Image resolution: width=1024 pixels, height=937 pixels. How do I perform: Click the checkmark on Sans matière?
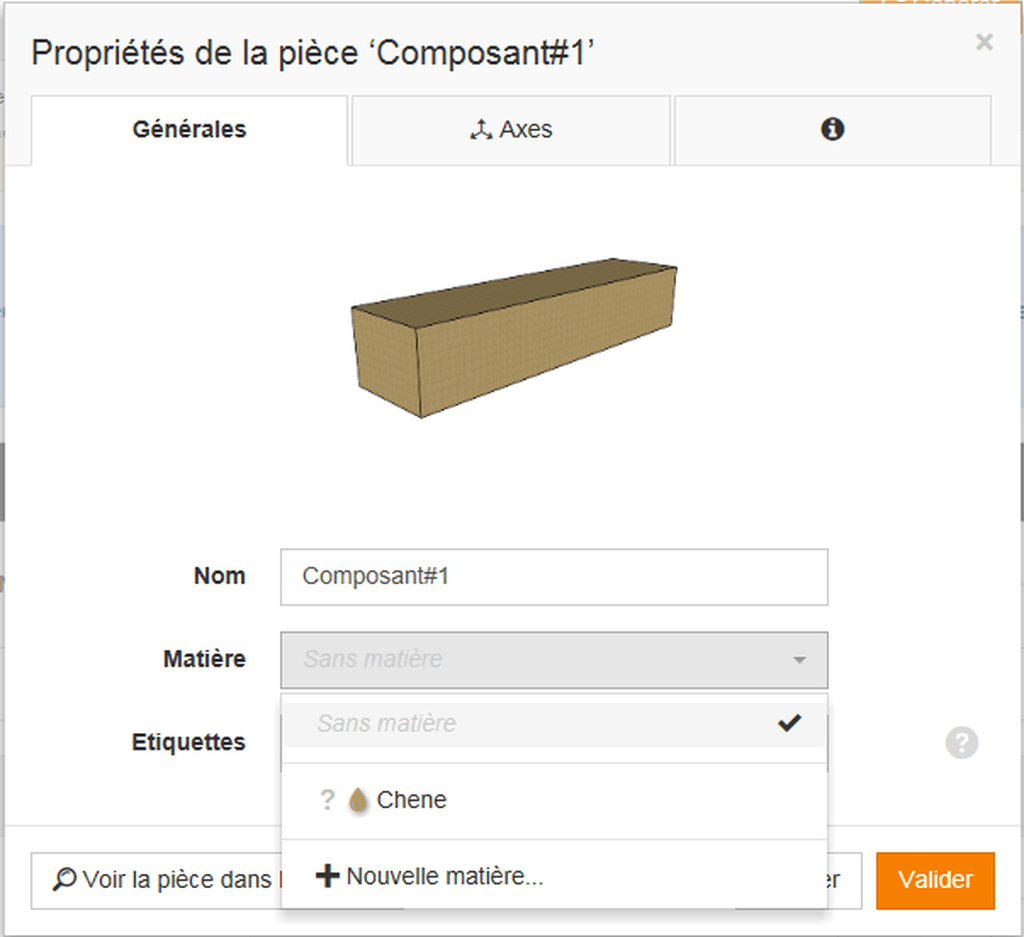(790, 723)
